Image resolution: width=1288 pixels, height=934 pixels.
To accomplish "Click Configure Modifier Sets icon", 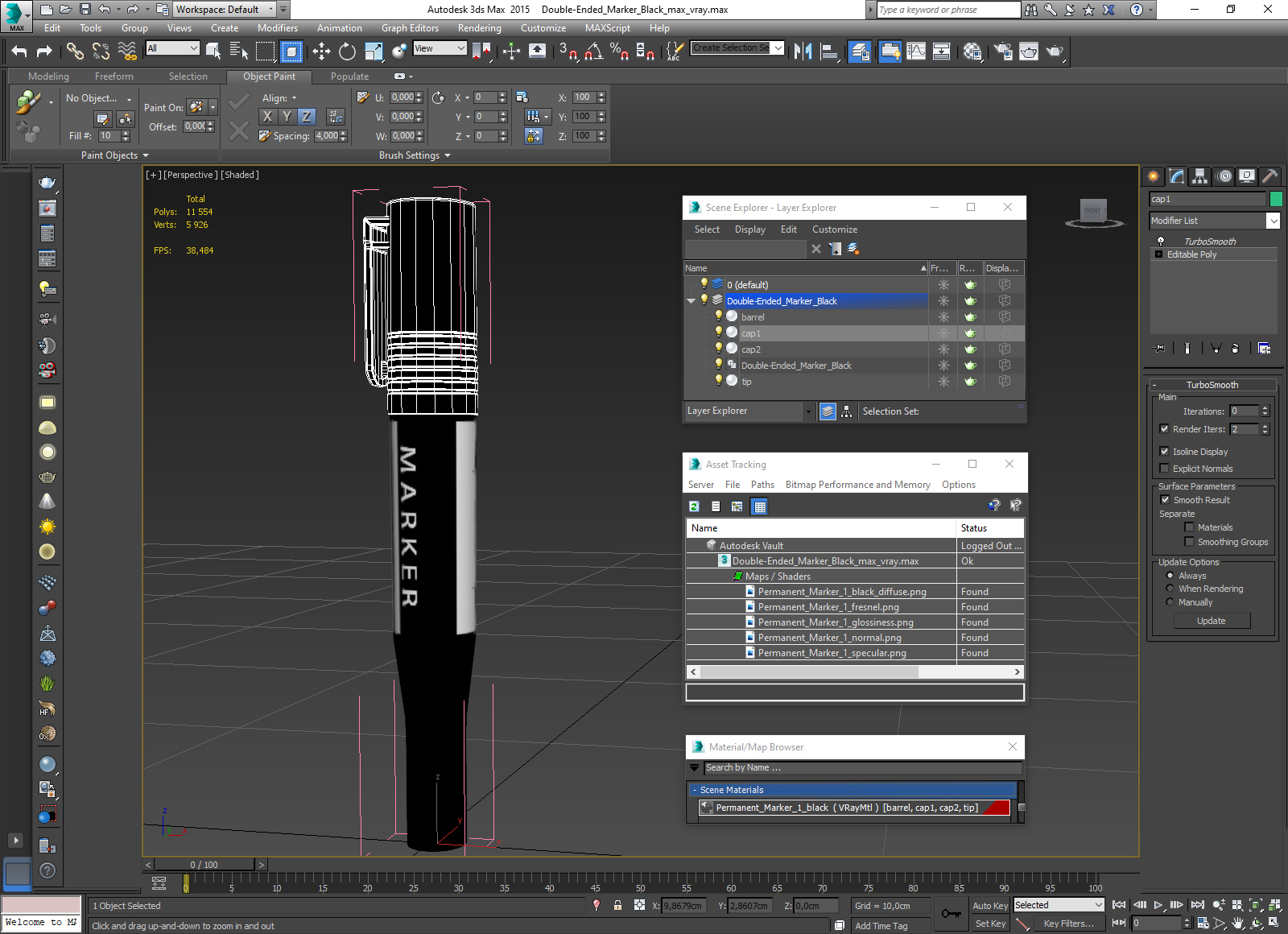I will [x=1265, y=348].
